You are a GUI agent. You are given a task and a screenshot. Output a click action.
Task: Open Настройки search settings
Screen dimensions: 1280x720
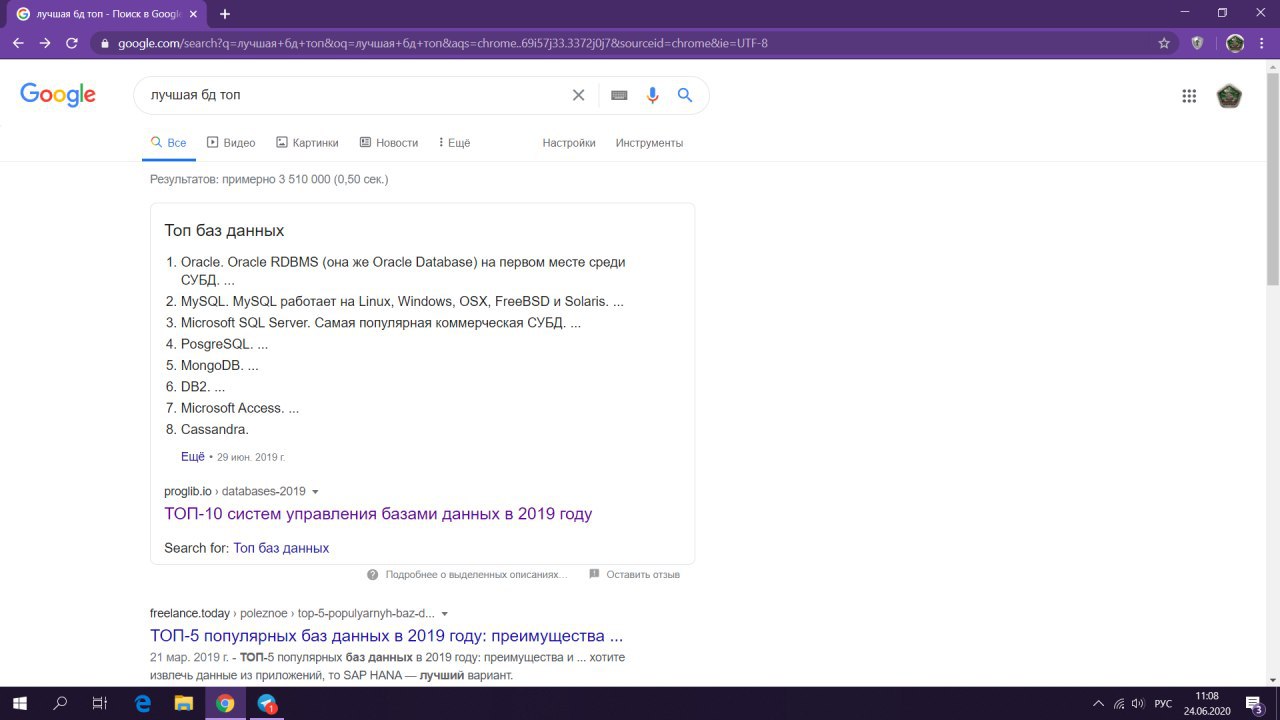tap(569, 143)
